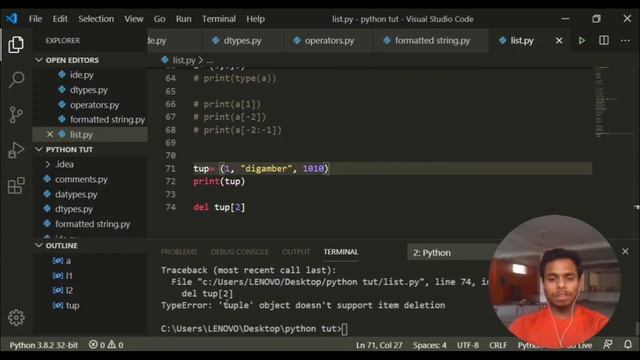Collapse the Outline section
Screen dimensions: 640x360
[39, 245]
